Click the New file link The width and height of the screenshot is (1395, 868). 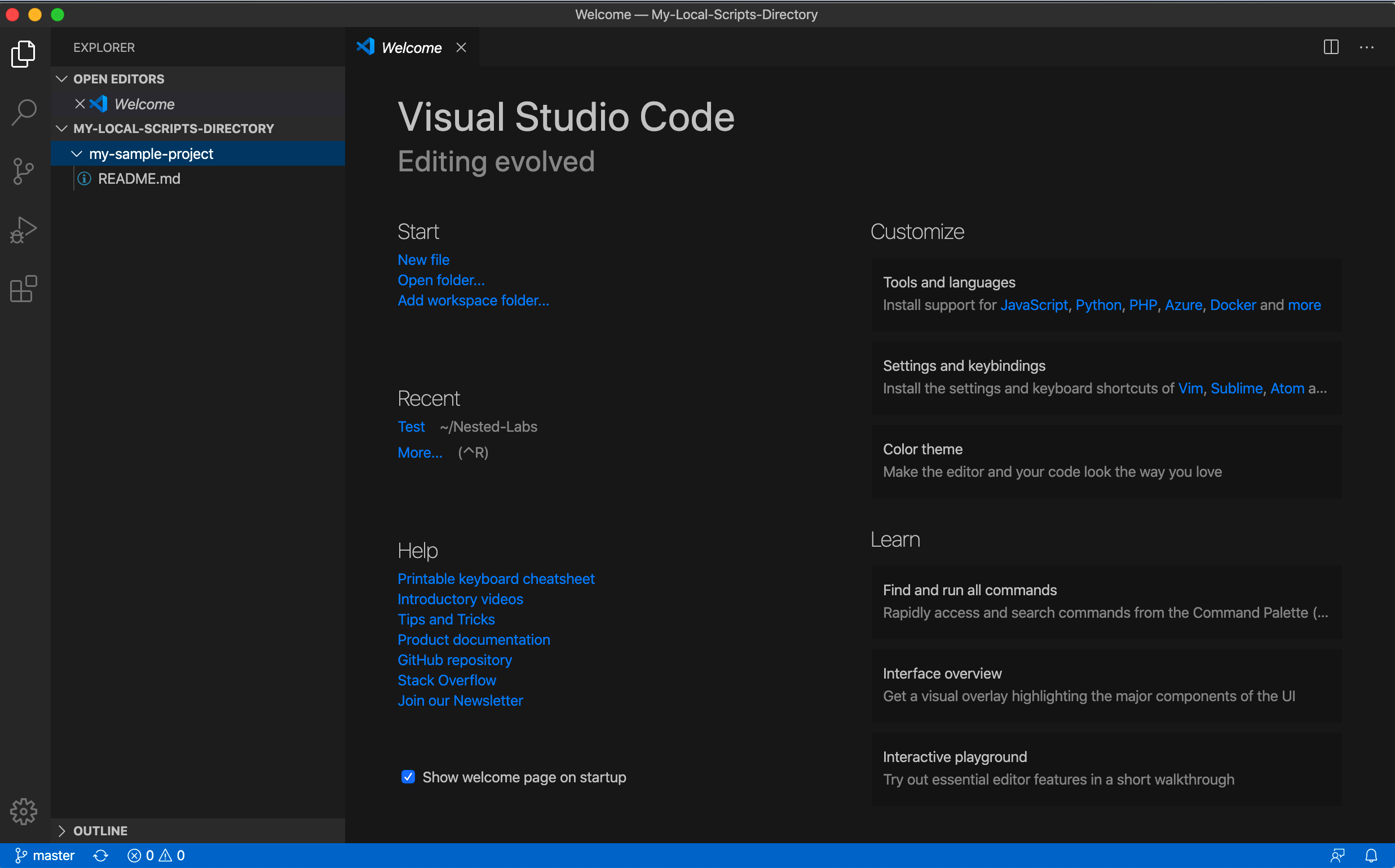(x=423, y=259)
